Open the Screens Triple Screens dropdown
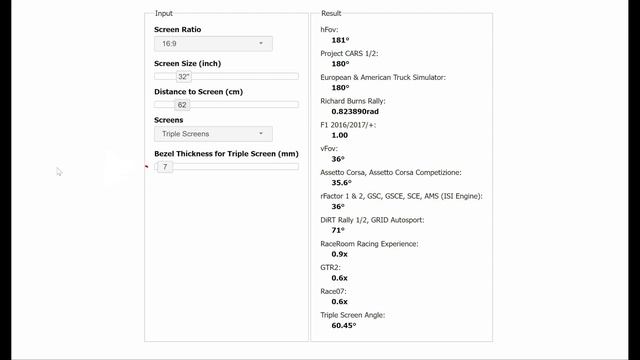Viewport: 640px width, 360px height. 213,134
